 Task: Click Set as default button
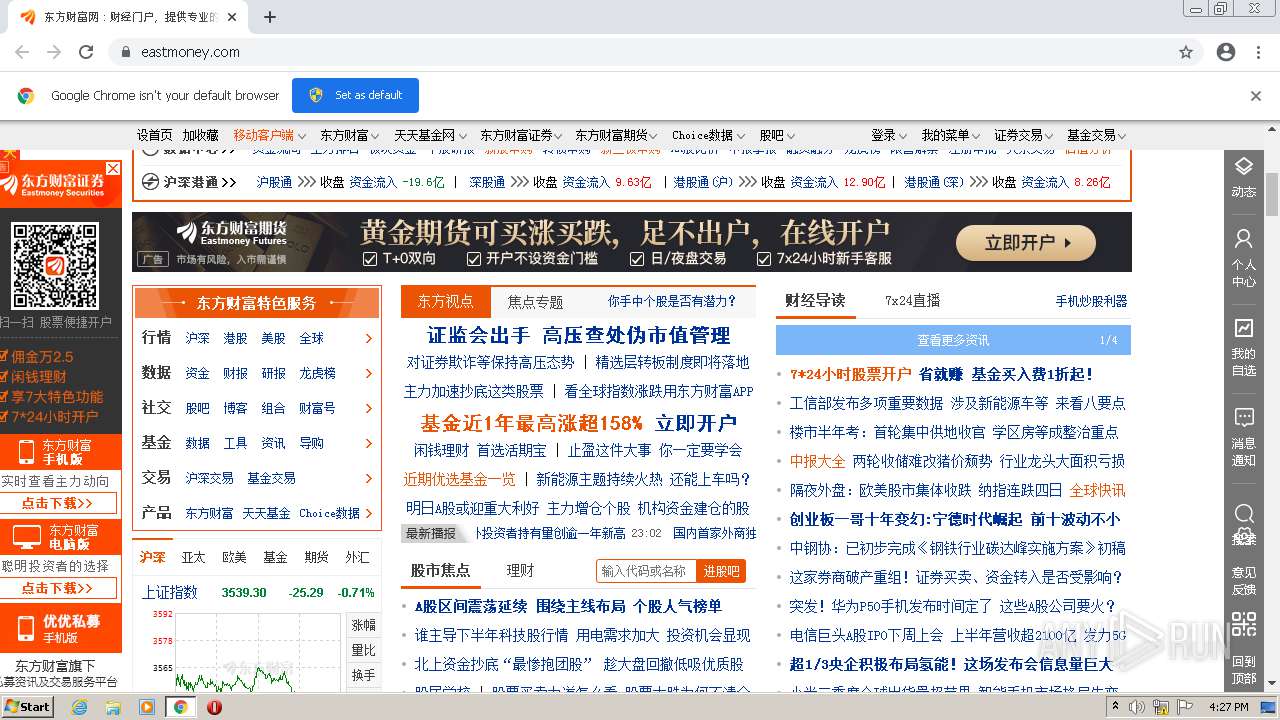pyautogui.click(x=355, y=95)
